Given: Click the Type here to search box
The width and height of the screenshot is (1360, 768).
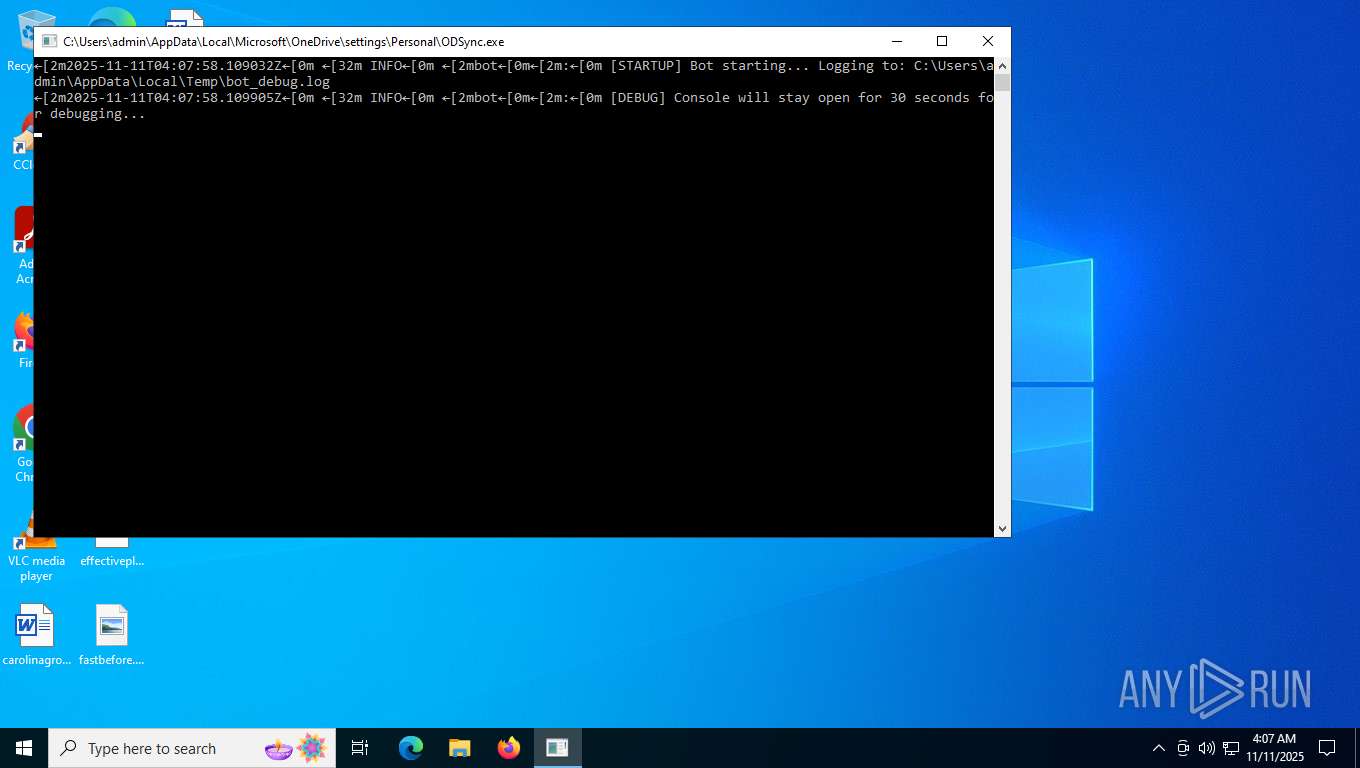Looking at the screenshot, I should click(x=192, y=748).
